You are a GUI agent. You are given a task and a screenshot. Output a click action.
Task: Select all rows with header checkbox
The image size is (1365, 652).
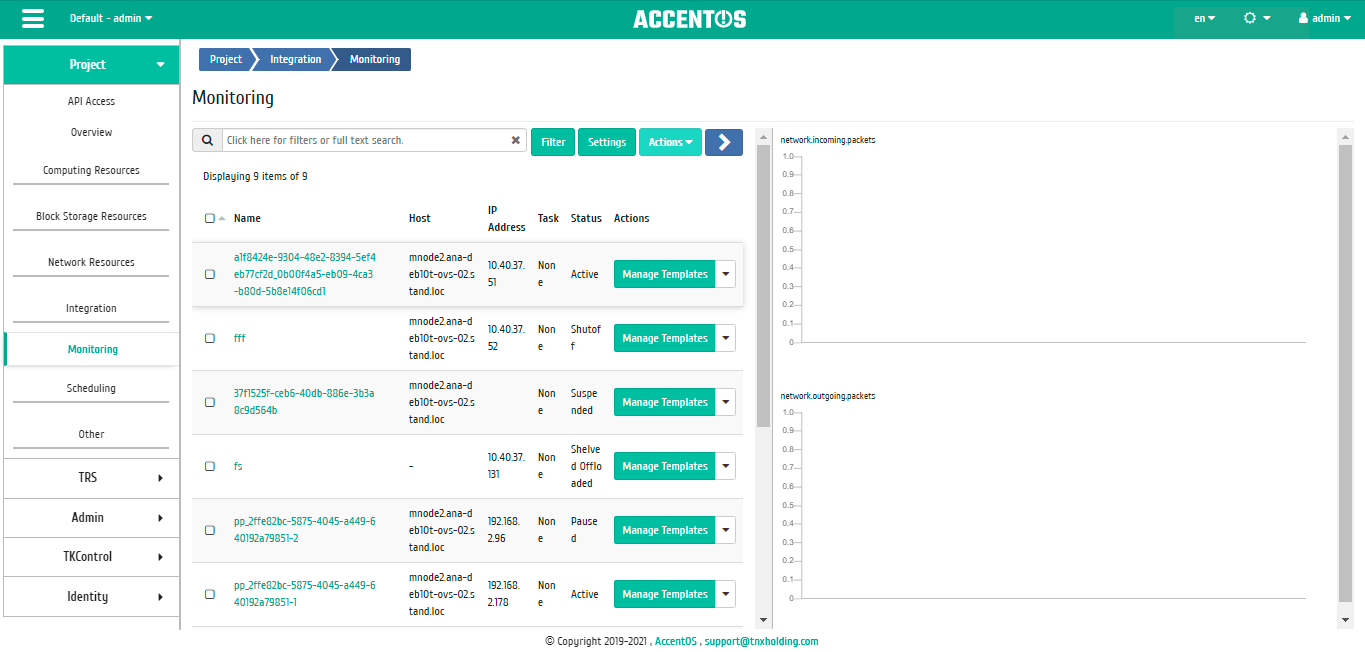click(x=210, y=218)
